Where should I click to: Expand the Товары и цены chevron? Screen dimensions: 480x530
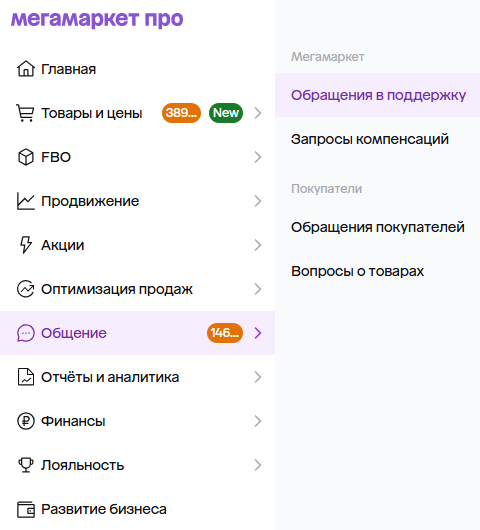coord(258,113)
